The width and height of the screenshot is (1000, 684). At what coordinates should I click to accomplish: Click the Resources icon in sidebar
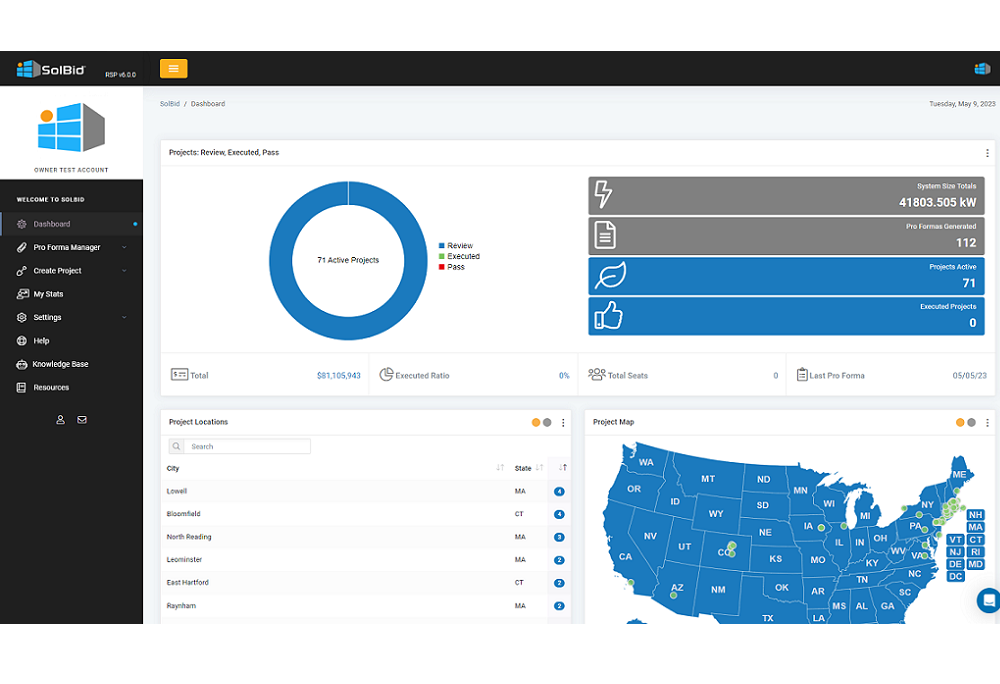(x=22, y=388)
